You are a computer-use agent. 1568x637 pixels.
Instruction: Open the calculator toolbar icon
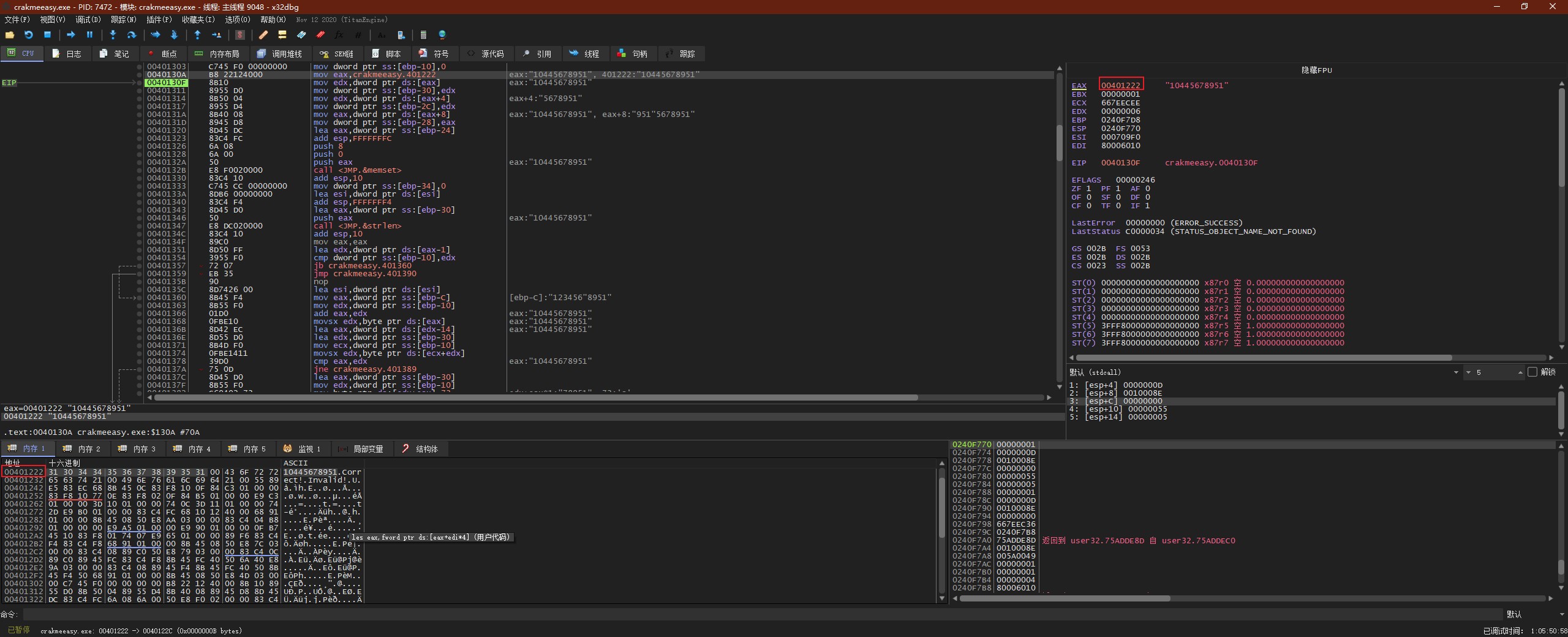(x=423, y=35)
